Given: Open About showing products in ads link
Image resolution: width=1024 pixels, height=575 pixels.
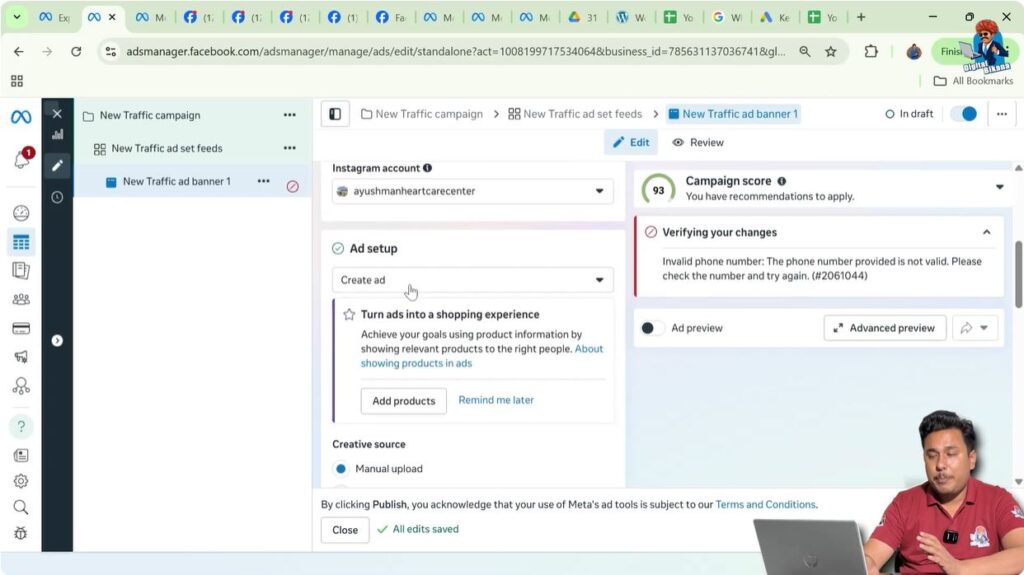Looking at the screenshot, I should click(482, 356).
